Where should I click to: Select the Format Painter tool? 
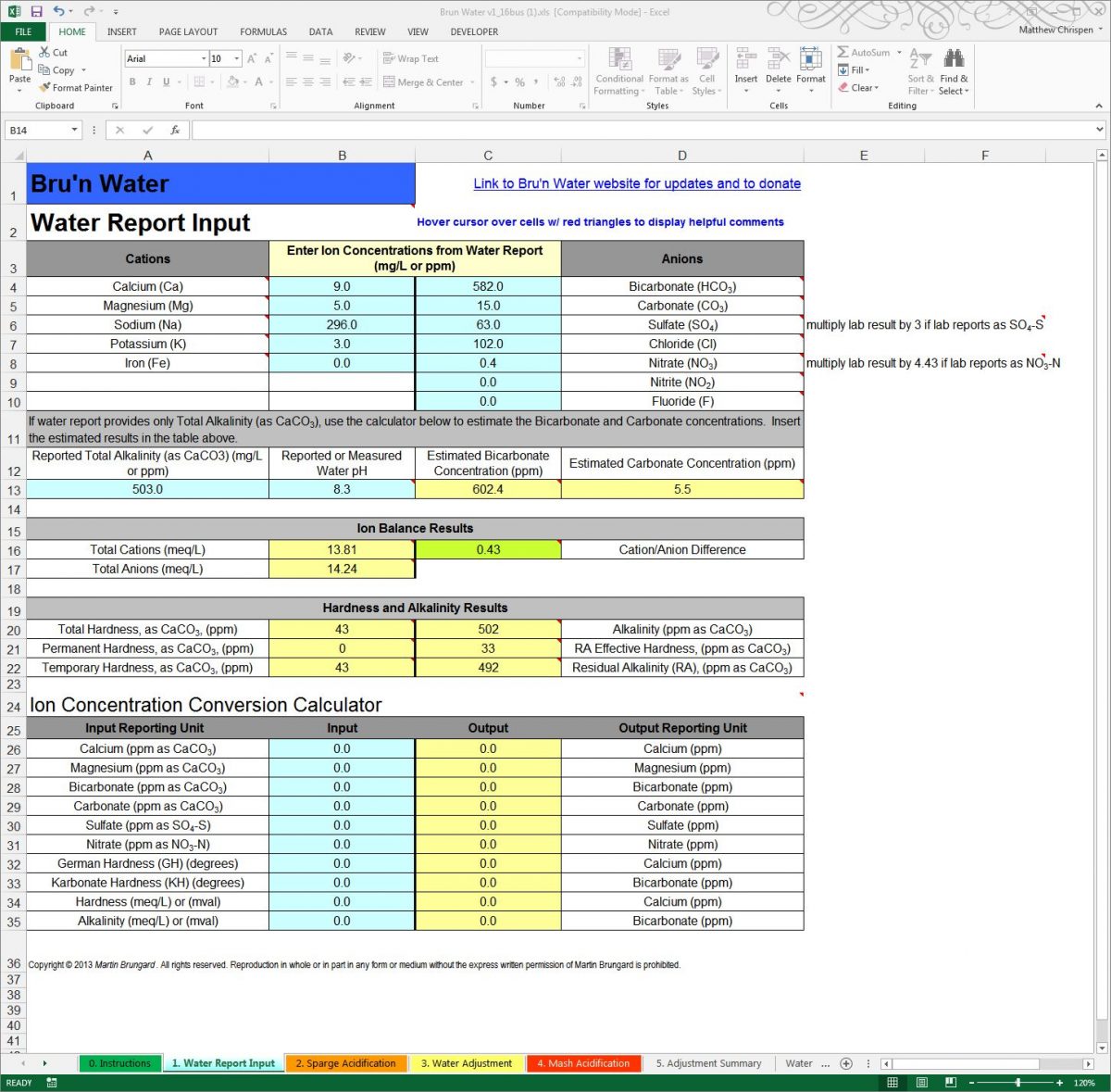click(x=74, y=87)
